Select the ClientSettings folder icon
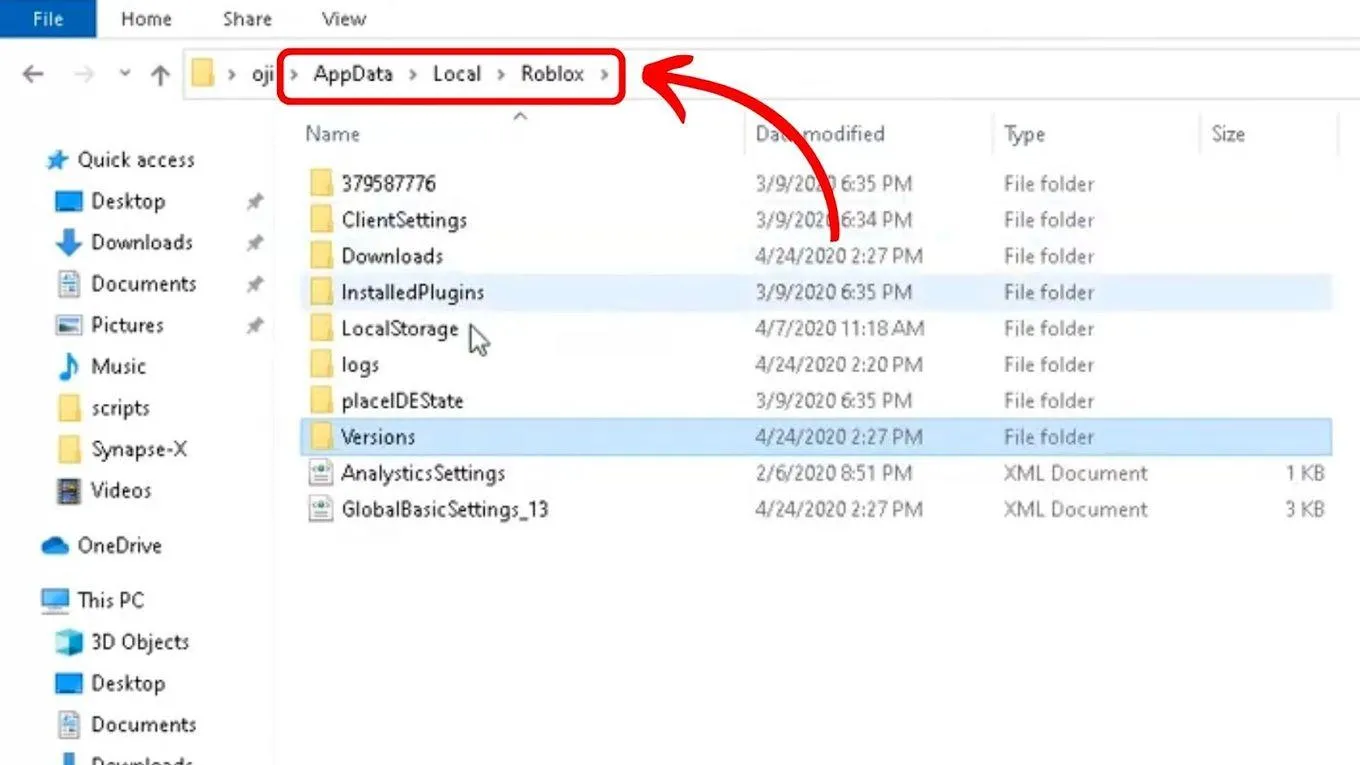 pos(320,219)
